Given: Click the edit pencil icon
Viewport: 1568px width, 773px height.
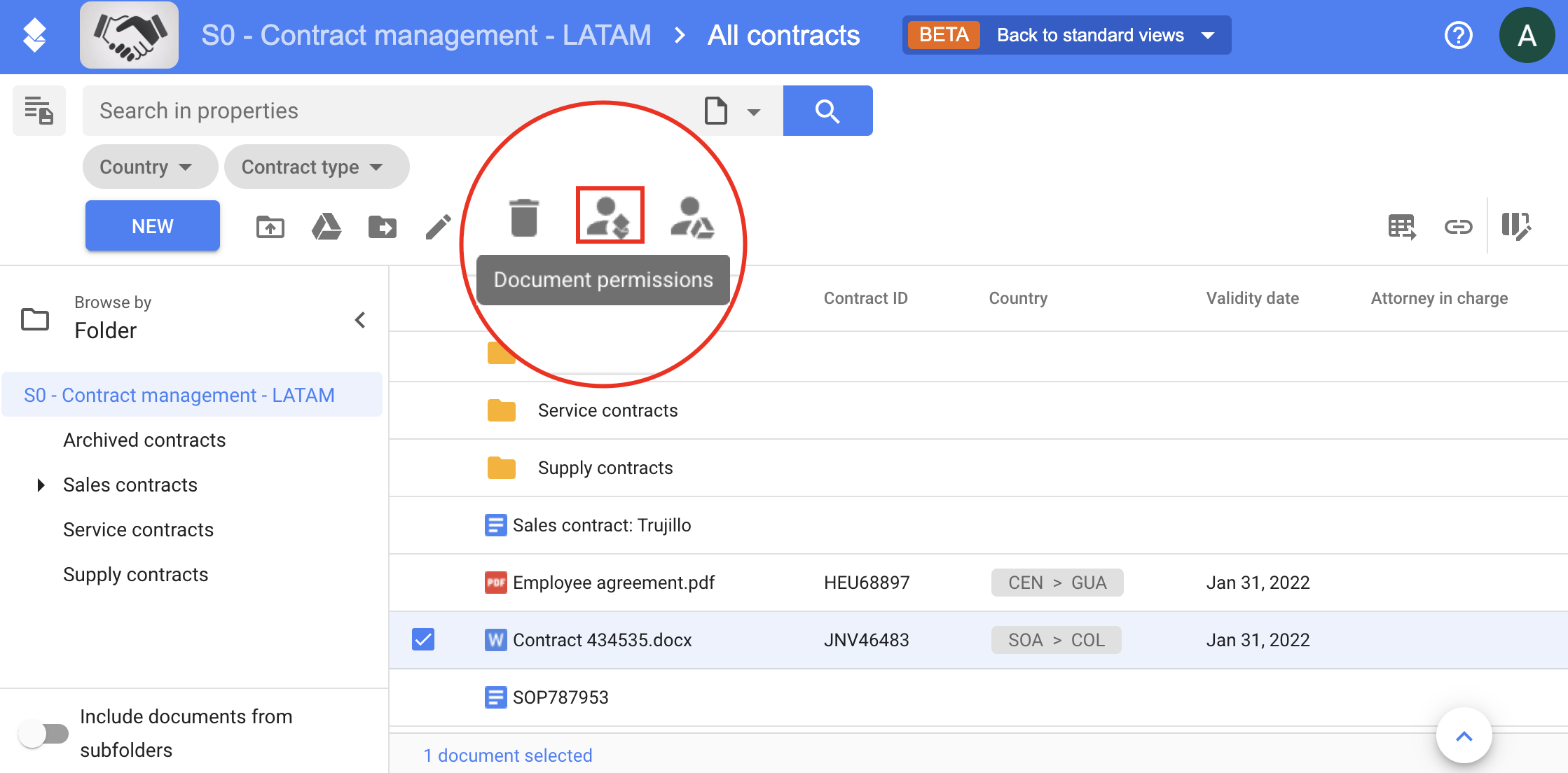Looking at the screenshot, I should coord(439,227).
